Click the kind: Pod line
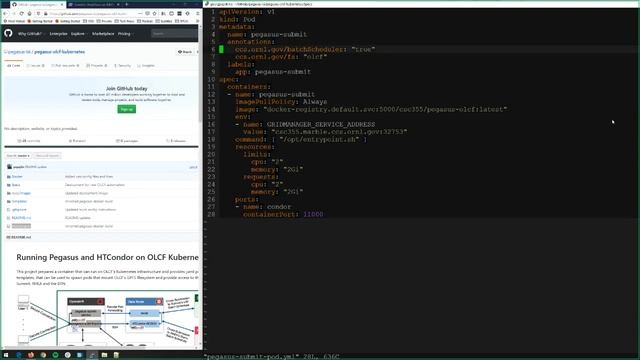Viewport: 640px width, 360px height. pos(237,19)
